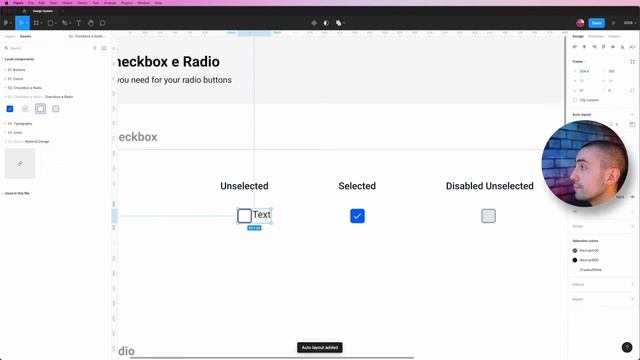This screenshot has width=640, height=360.
Task: Click the Text label on canvas
Action: [262, 214]
